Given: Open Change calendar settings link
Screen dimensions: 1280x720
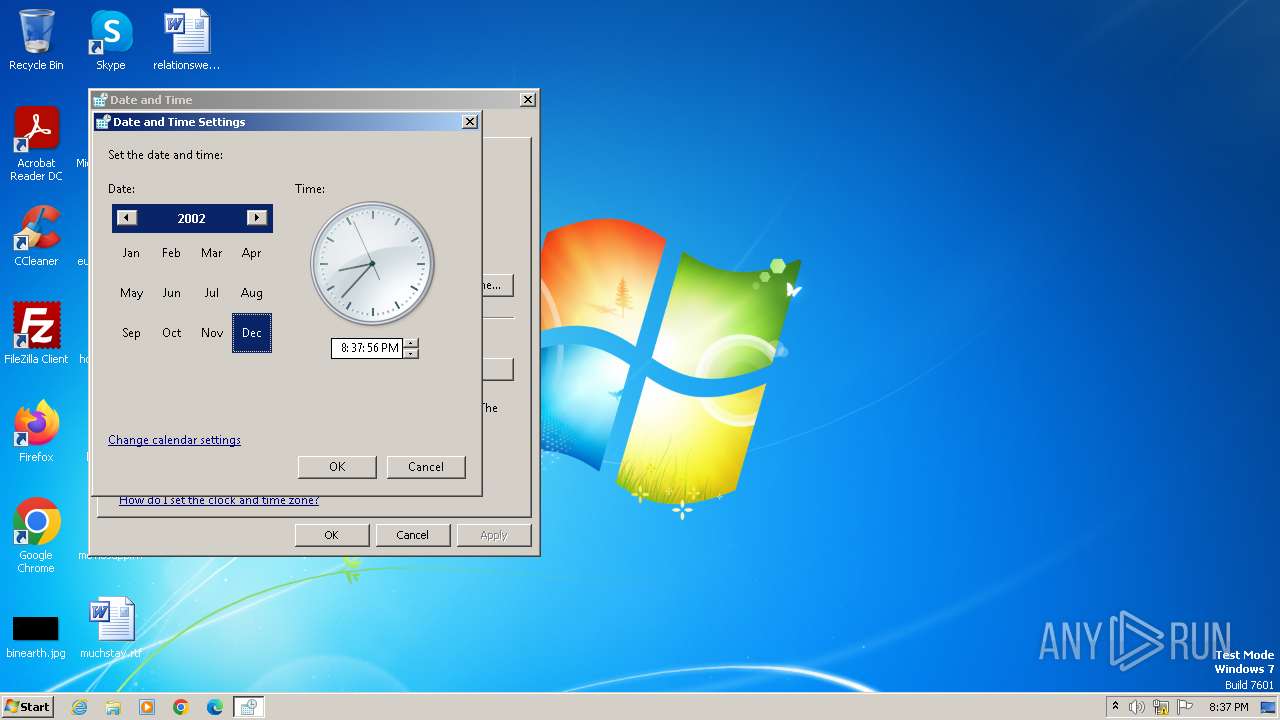Looking at the screenshot, I should (x=174, y=440).
